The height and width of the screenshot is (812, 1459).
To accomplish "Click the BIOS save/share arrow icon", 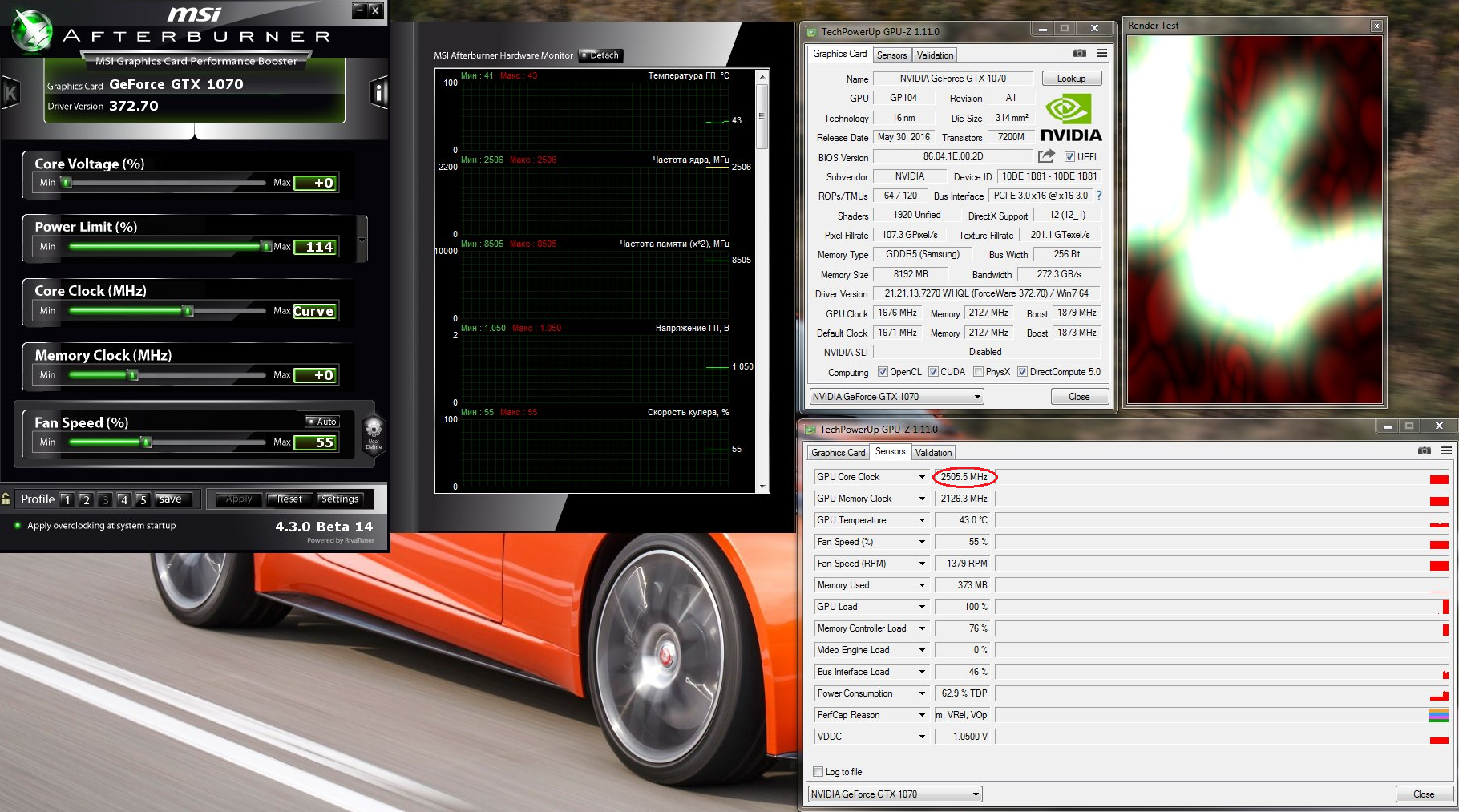I will pyautogui.click(x=1046, y=156).
